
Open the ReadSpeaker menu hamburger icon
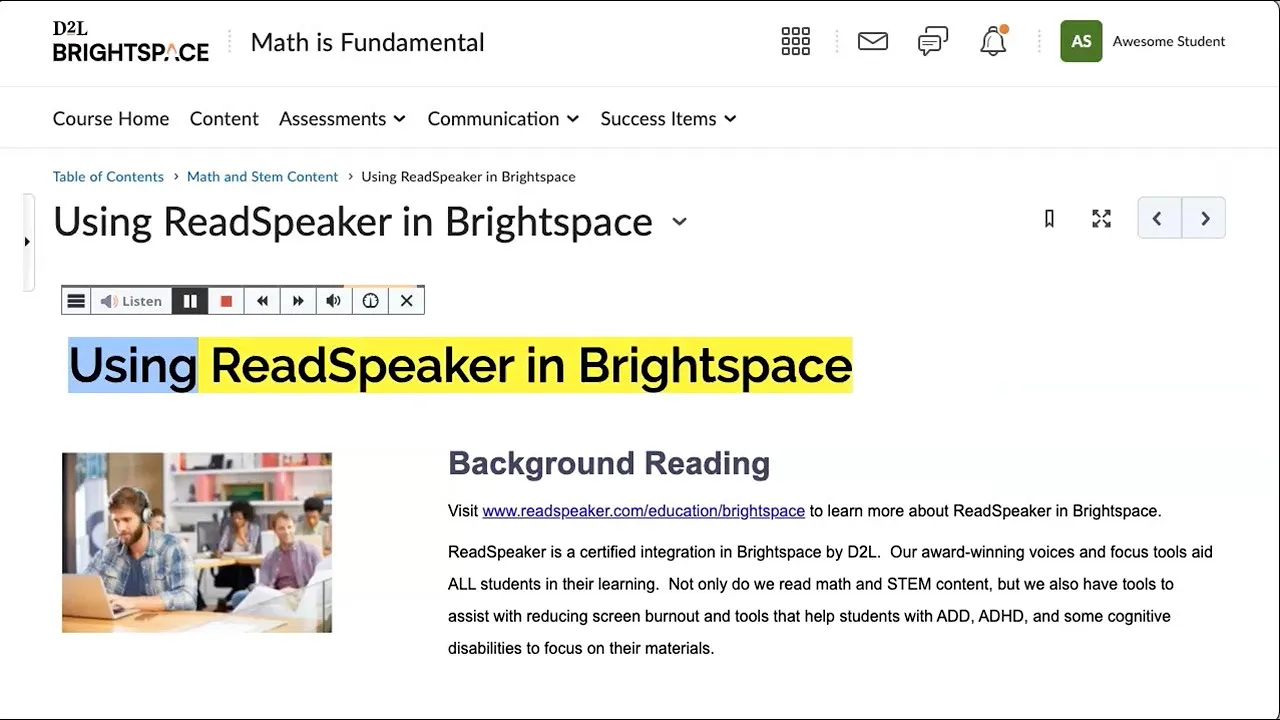click(x=76, y=301)
